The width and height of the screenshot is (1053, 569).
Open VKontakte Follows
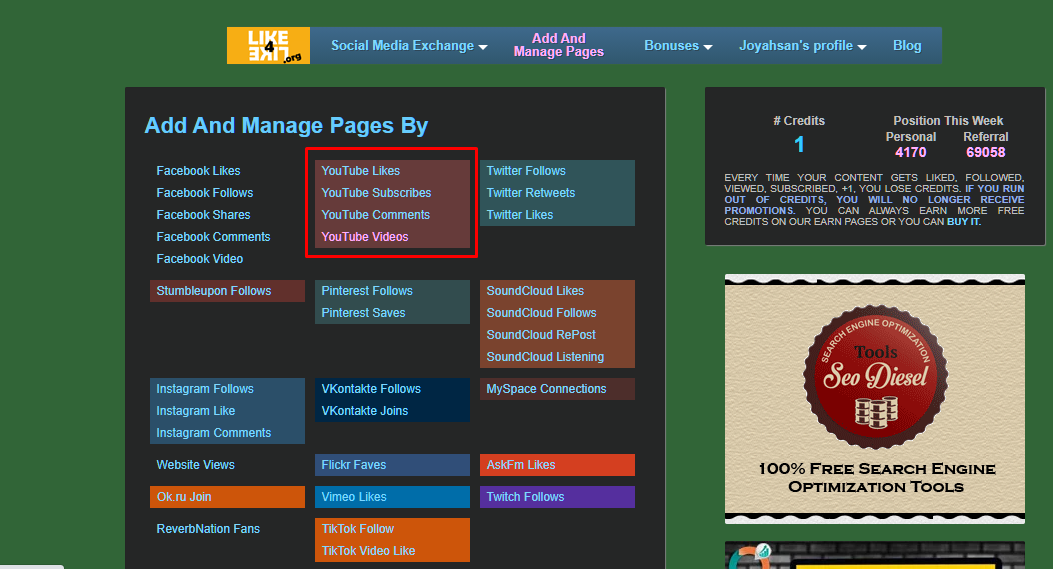tap(371, 389)
